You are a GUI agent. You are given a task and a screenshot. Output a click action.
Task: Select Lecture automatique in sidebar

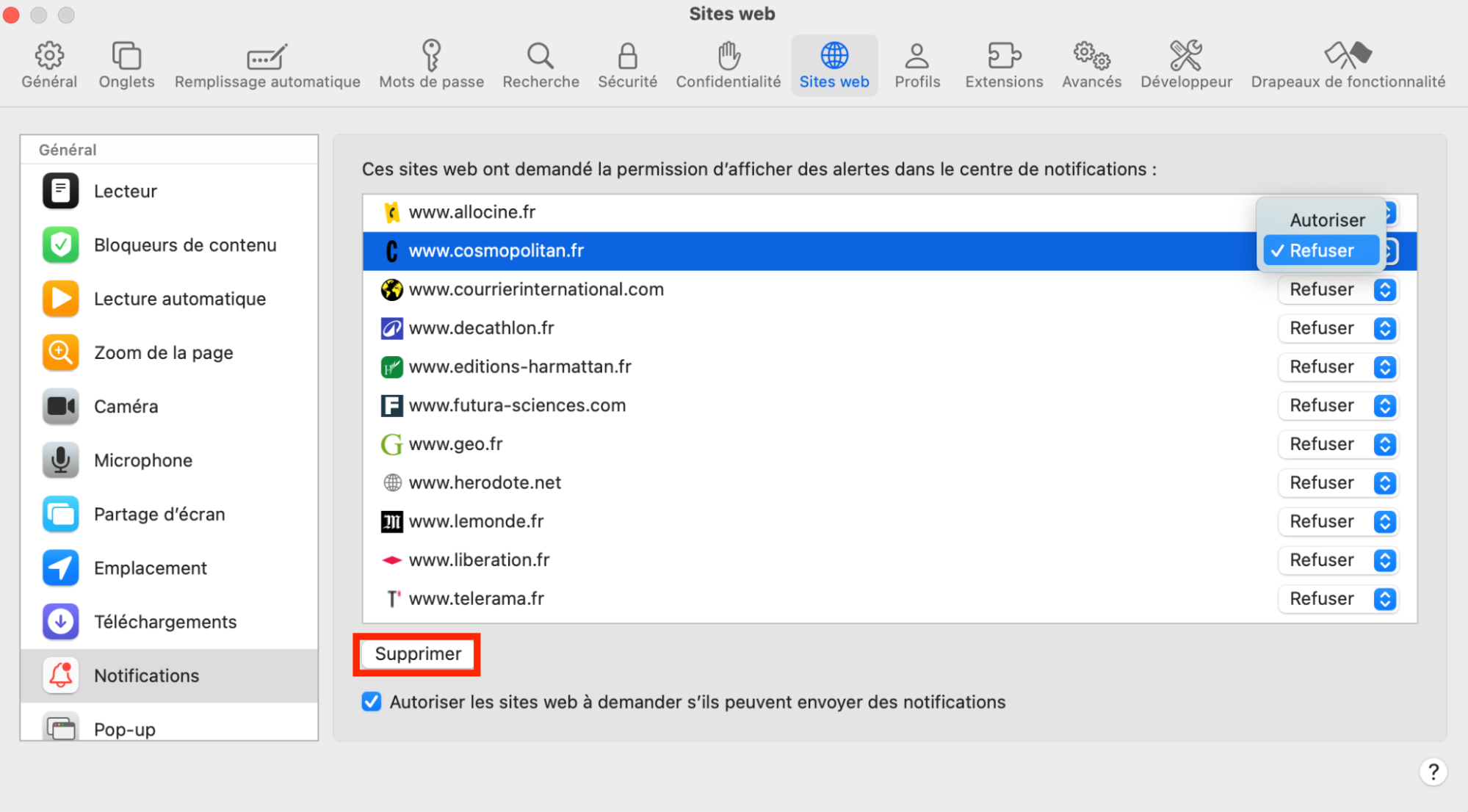click(x=170, y=299)
